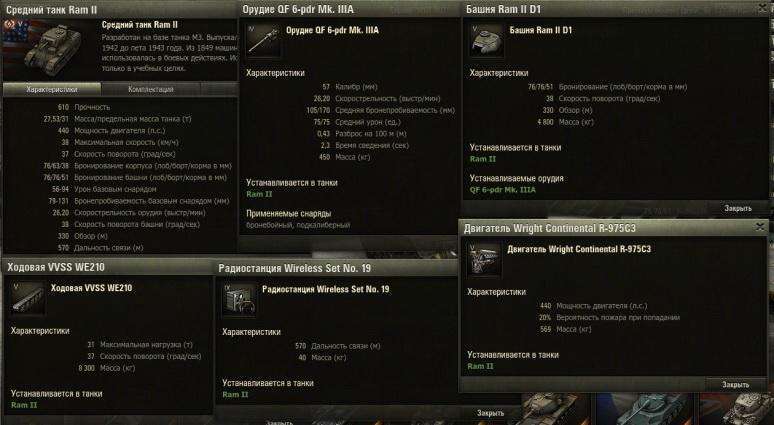Image resolution: width=774 pixels, height=425 pixels.
Task: Open Ram II link in engine window
Action: [480, 366]
